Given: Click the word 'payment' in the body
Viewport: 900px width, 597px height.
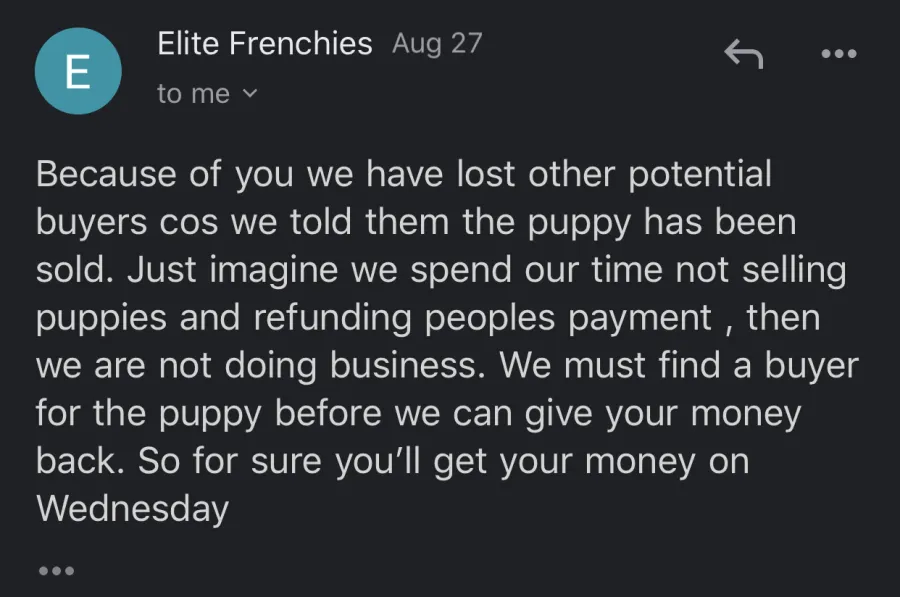Looking at the screenshot, I should click(x=640, y=317).
